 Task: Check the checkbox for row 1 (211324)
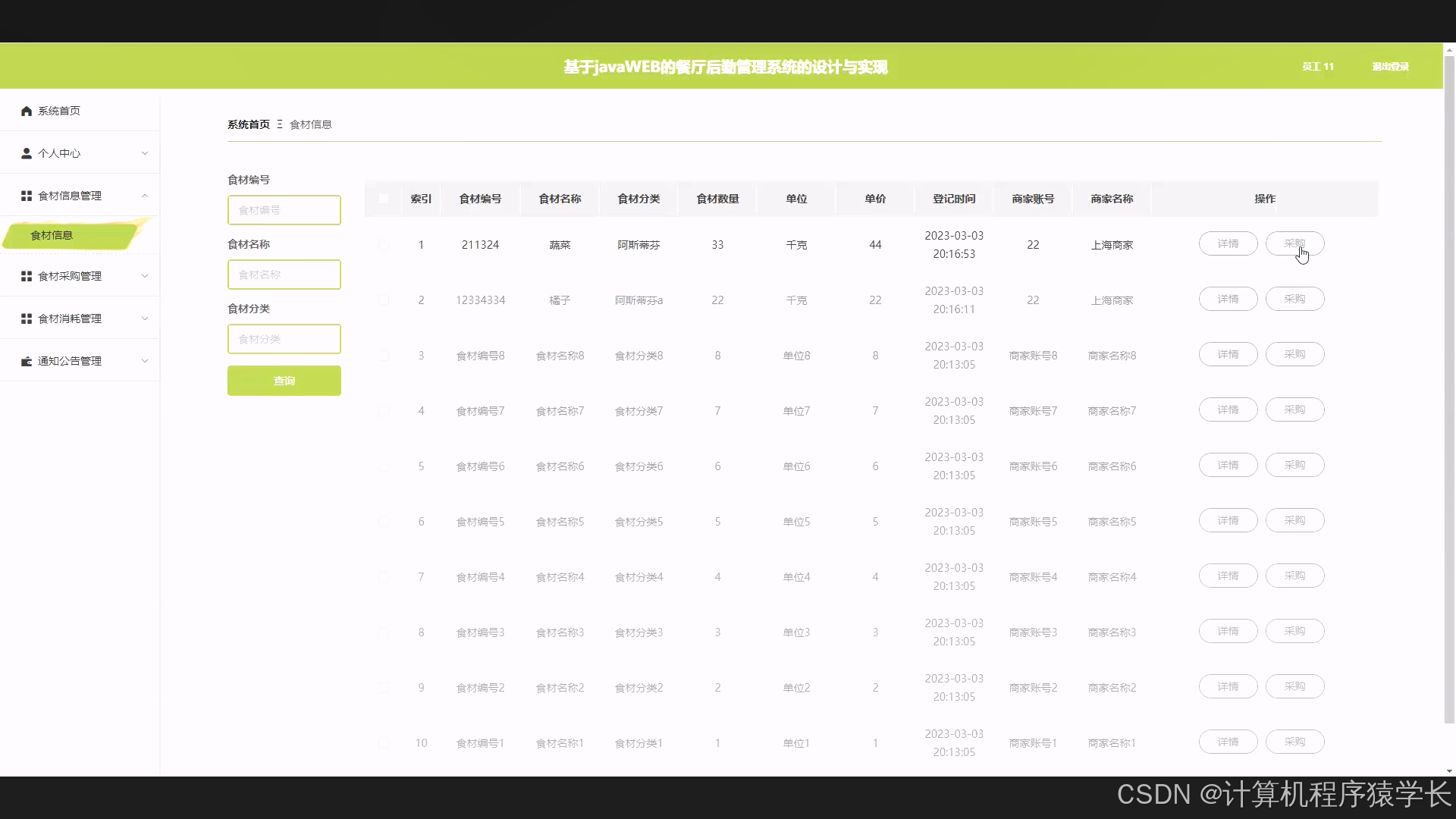[384, 245]
